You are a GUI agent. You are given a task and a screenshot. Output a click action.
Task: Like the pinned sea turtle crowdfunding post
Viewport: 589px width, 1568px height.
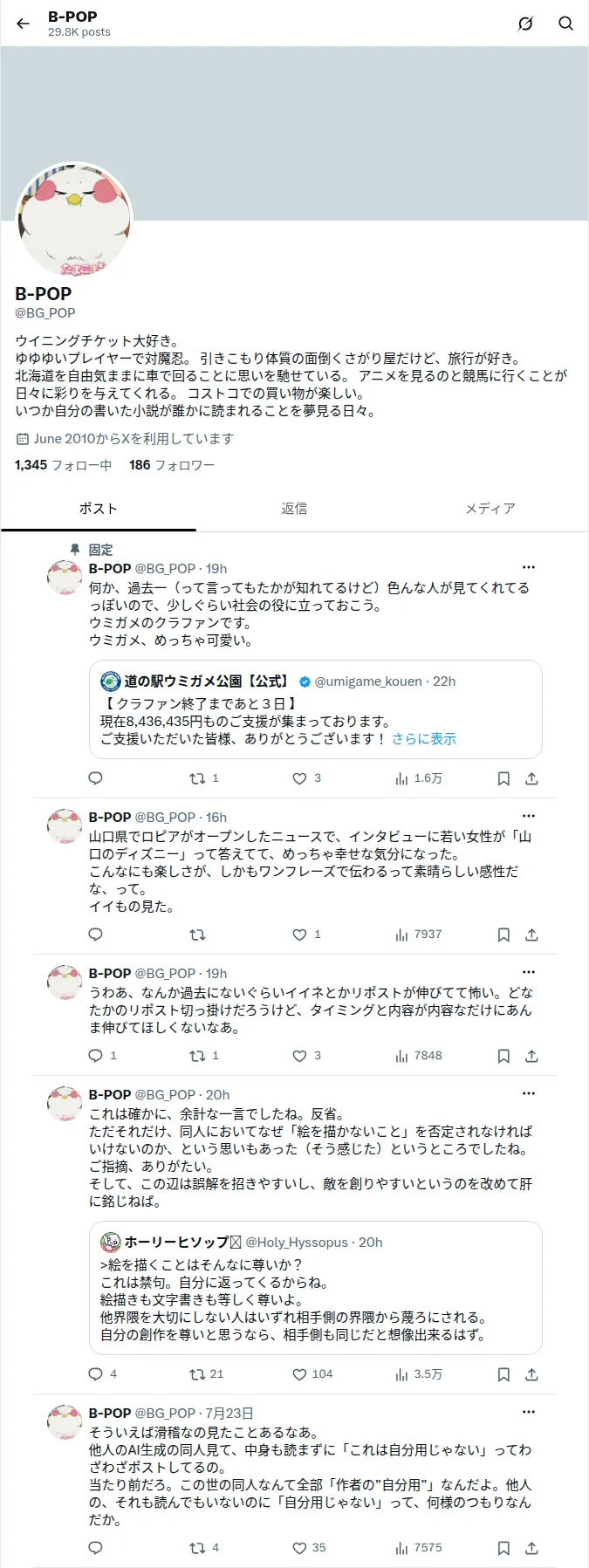306,778
